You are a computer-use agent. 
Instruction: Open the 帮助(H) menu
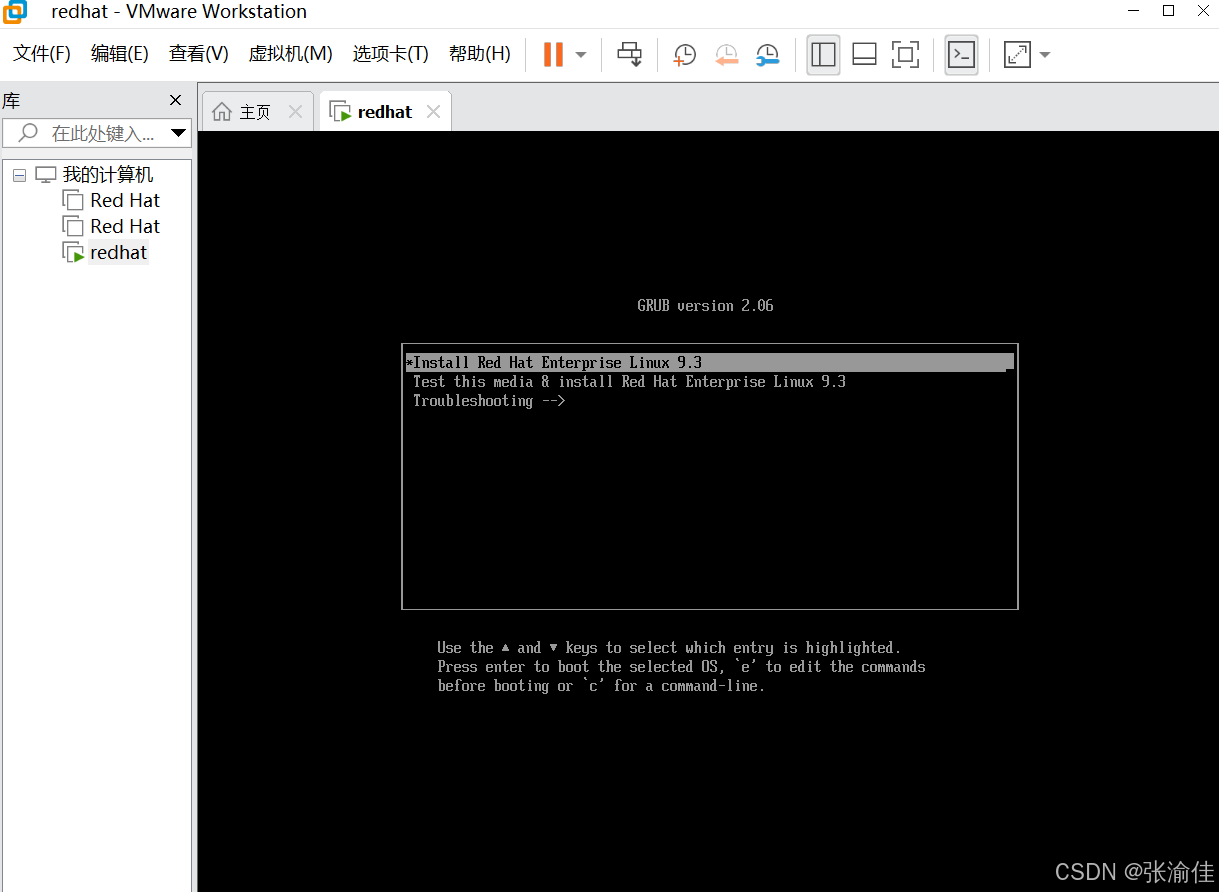click(x=480, y=54)
